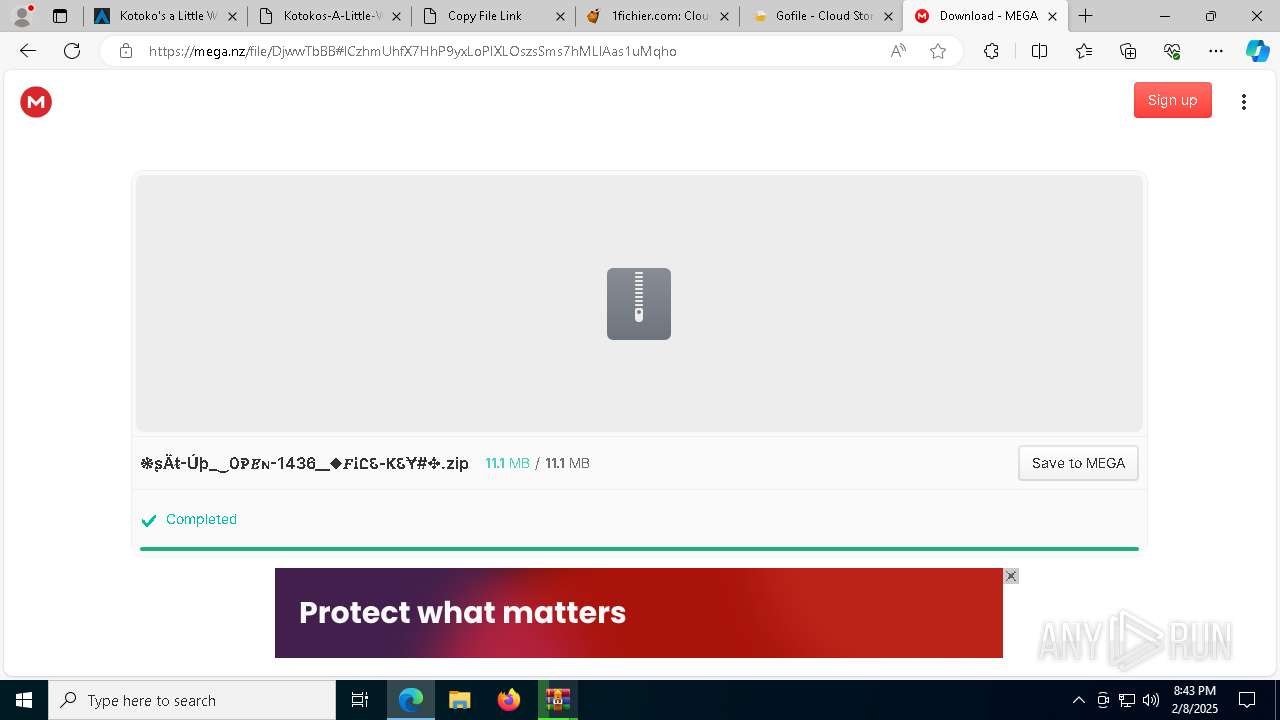Open WinRAR from taskbar
1280x720 pixels.
click(558, 700)
